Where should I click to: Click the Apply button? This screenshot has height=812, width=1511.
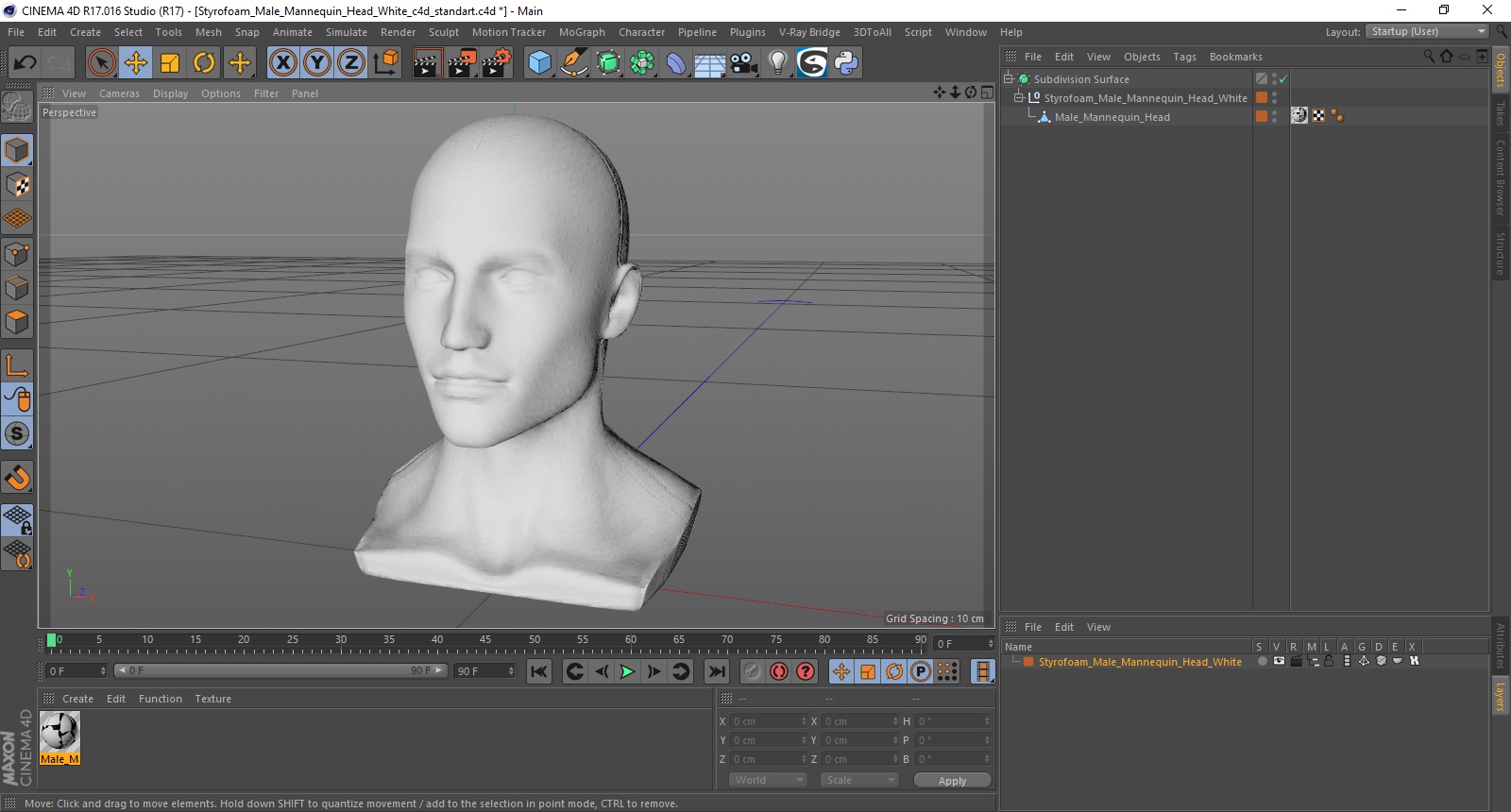point(952,781)
